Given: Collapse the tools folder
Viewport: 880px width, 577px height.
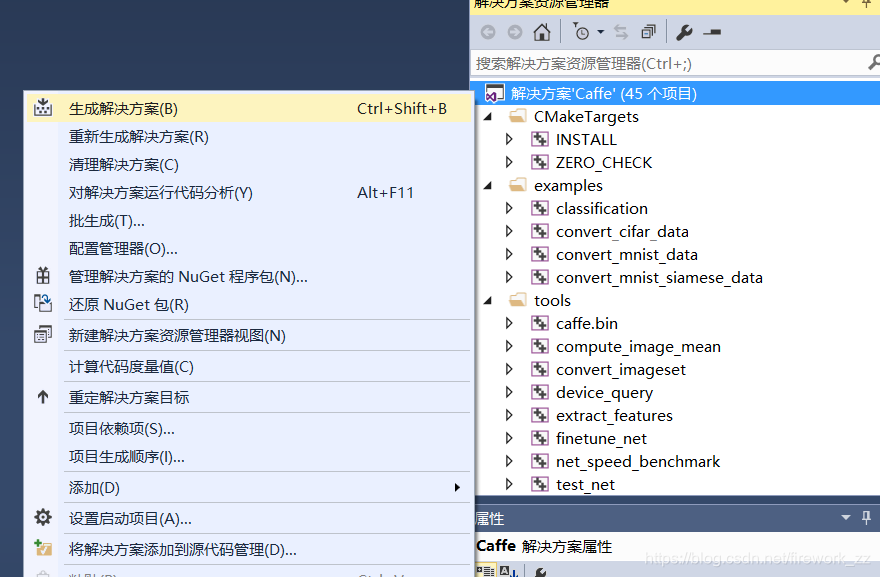Looking at the screenshot, I should tap(488, 300).
